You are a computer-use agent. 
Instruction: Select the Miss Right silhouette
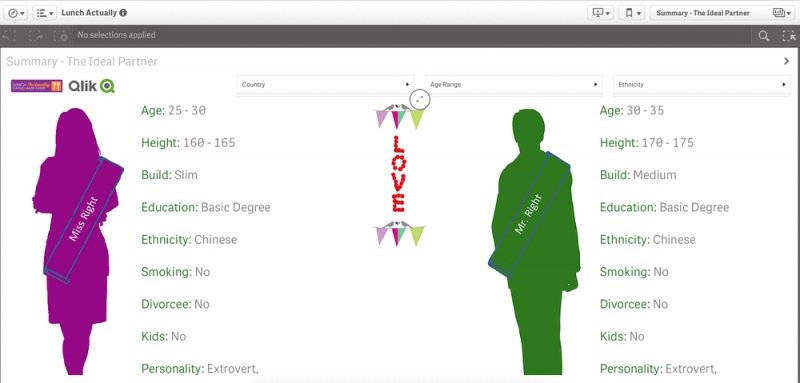point(78,241)
